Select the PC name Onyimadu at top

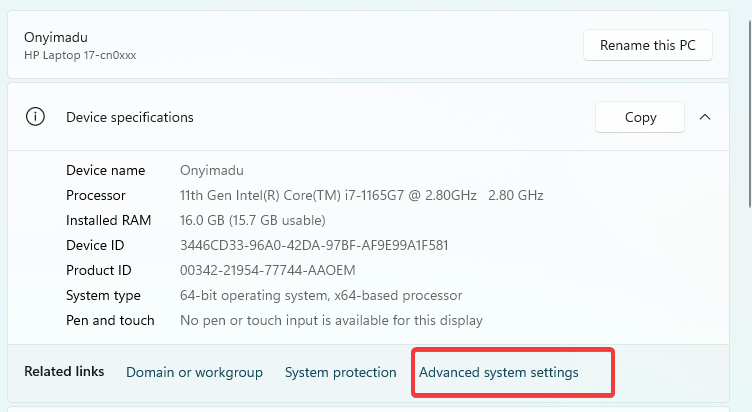(56, 37)
